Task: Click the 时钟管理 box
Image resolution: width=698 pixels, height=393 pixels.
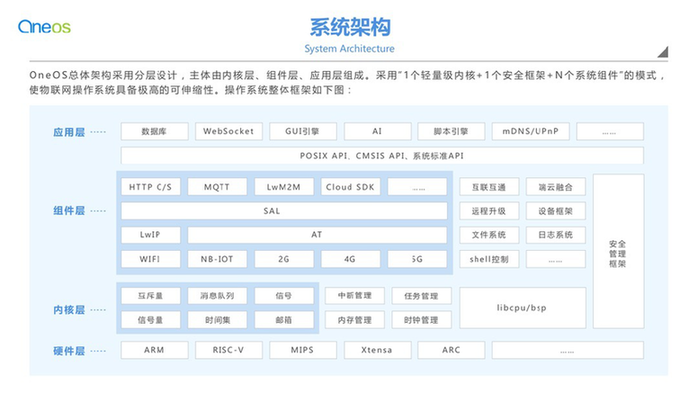Action: click(x=422, y=320)
